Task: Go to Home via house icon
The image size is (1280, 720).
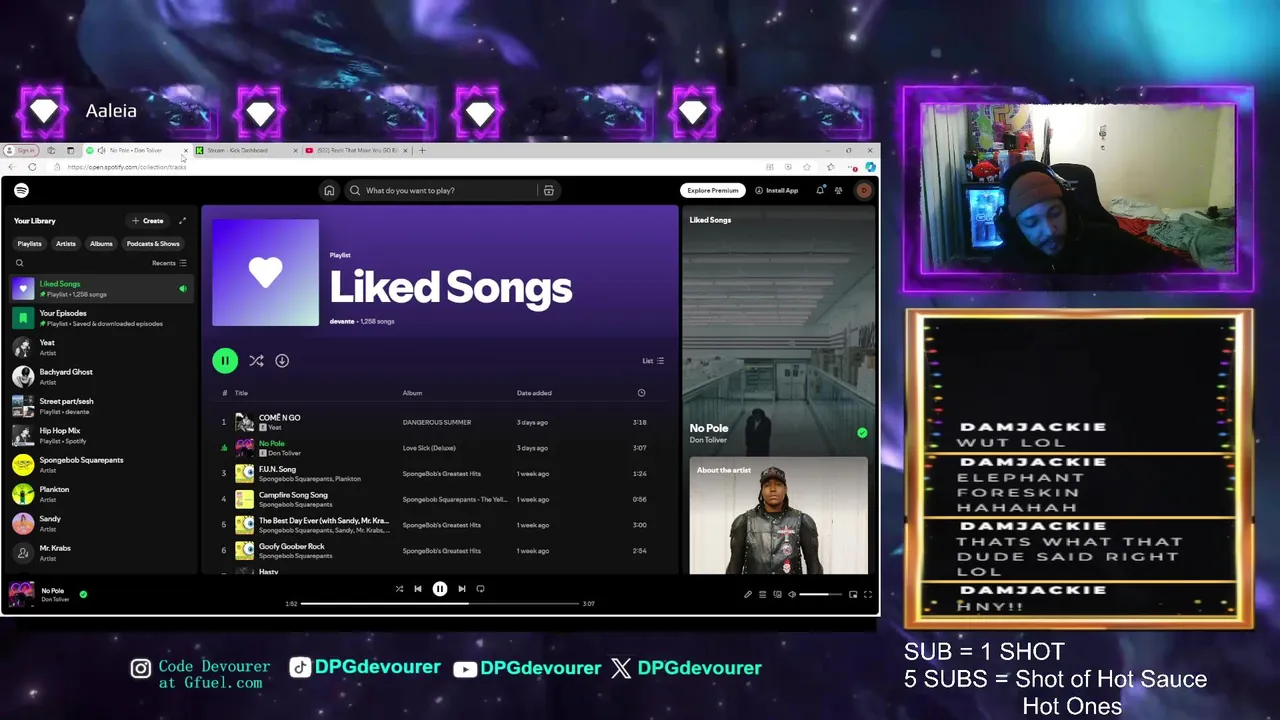Action: (328, 190)
